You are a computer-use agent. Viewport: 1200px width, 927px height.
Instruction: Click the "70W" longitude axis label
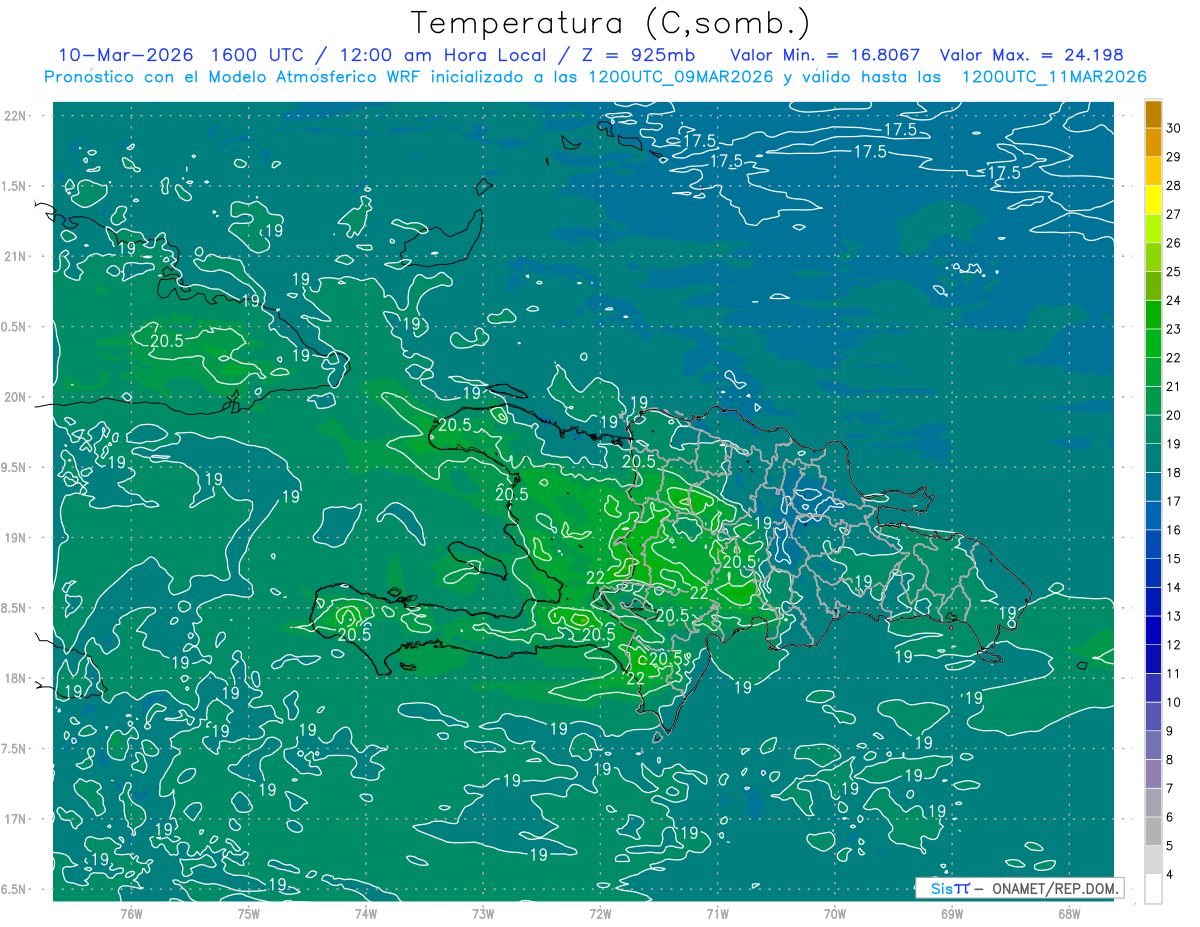834,914
